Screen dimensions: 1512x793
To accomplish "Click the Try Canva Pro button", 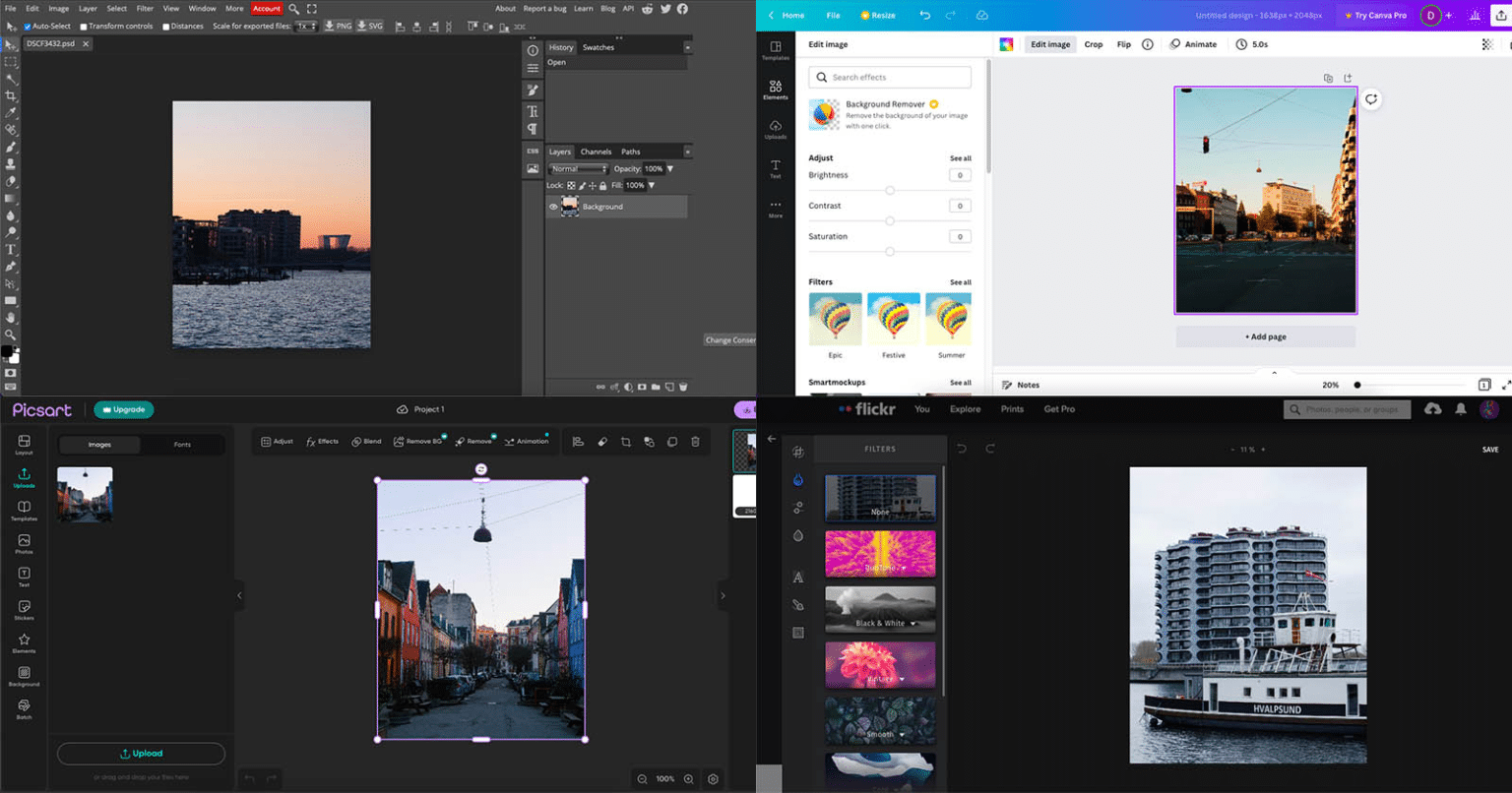I will (1375, 15).
